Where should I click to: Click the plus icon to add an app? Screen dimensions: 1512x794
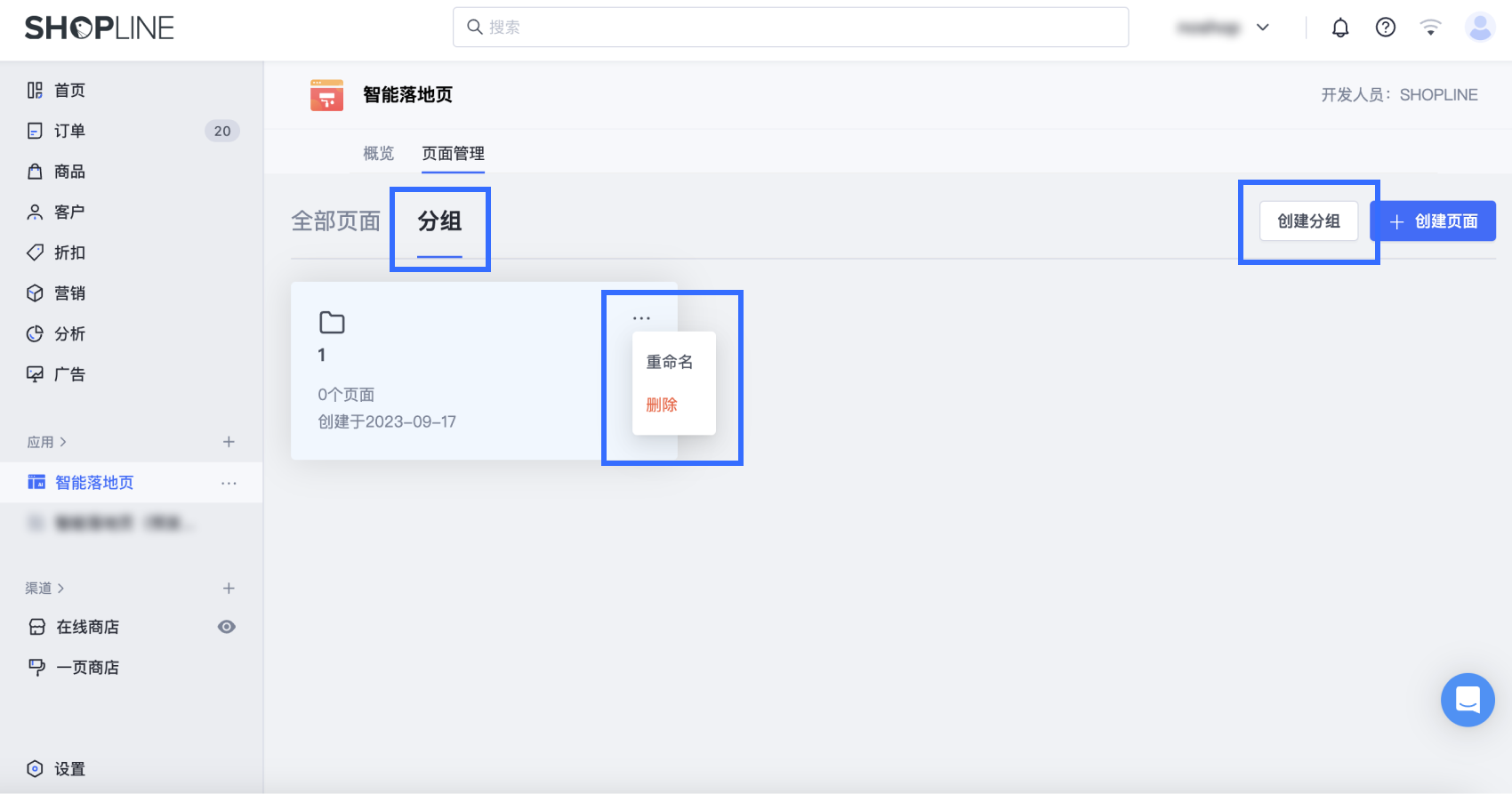tap(229, 442)
